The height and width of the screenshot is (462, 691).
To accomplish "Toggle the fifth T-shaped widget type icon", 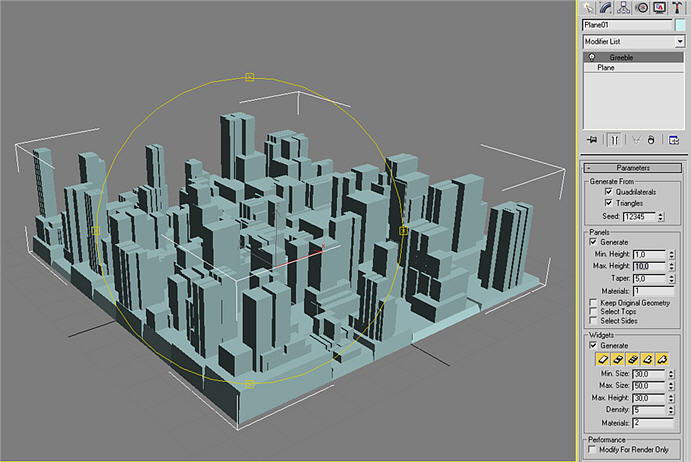I will tap(662, 359).
